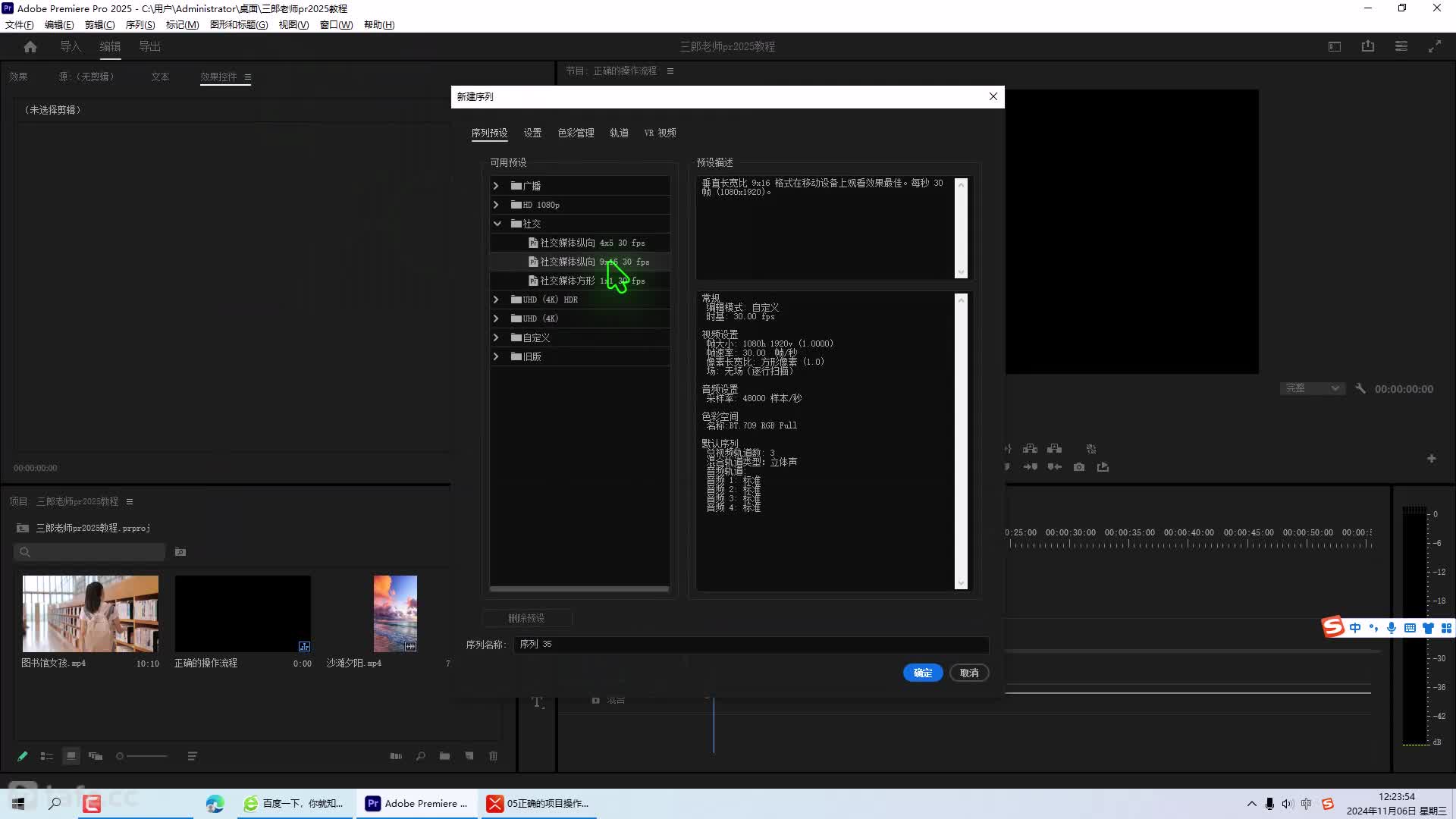Open the header options bars icon
Viewport: 1456px width, 819px height.
coord(1401,46)
